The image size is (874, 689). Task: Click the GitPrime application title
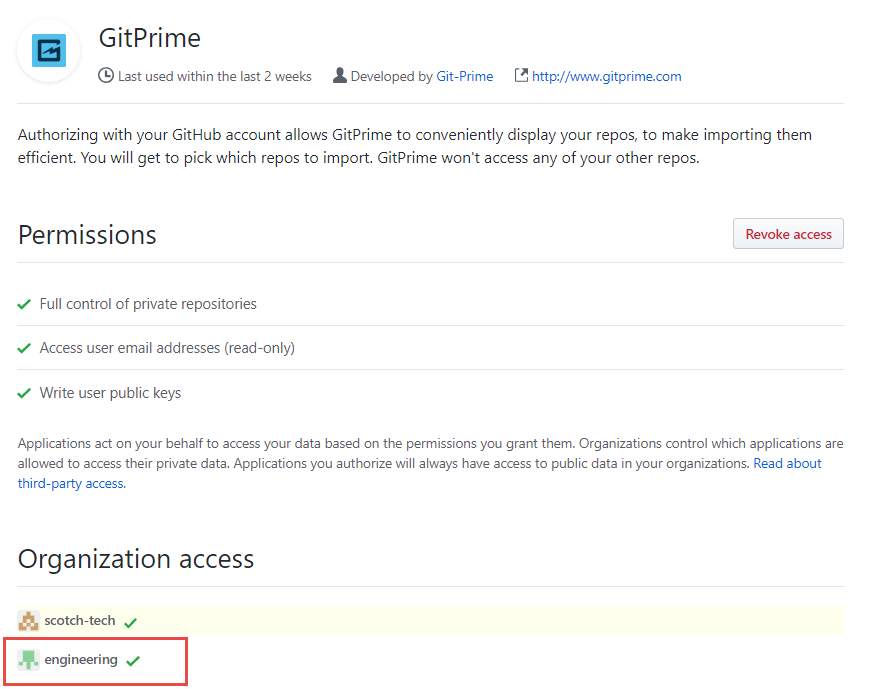[x=149, y=38]
